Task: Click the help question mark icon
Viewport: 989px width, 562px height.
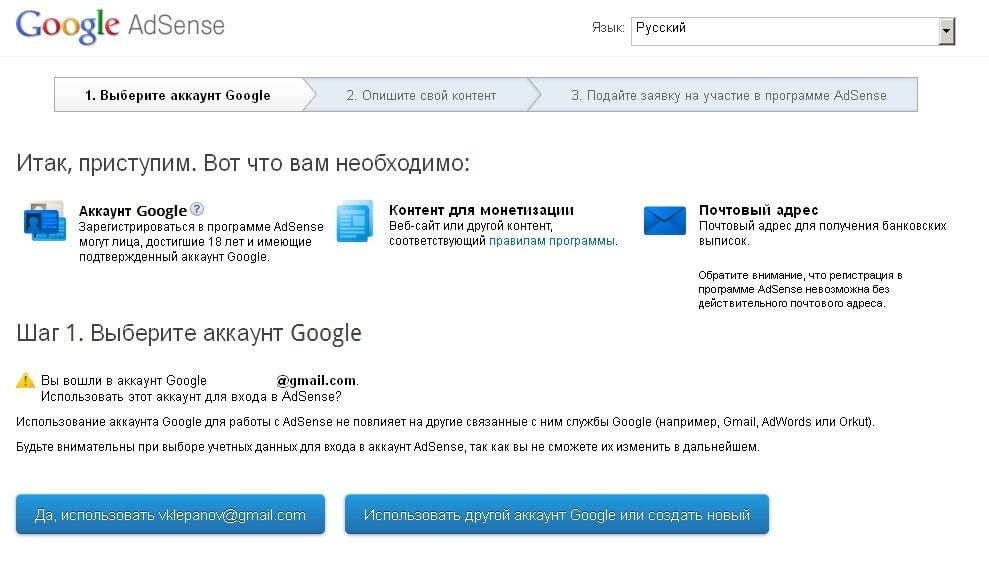Action: point(197,210)
